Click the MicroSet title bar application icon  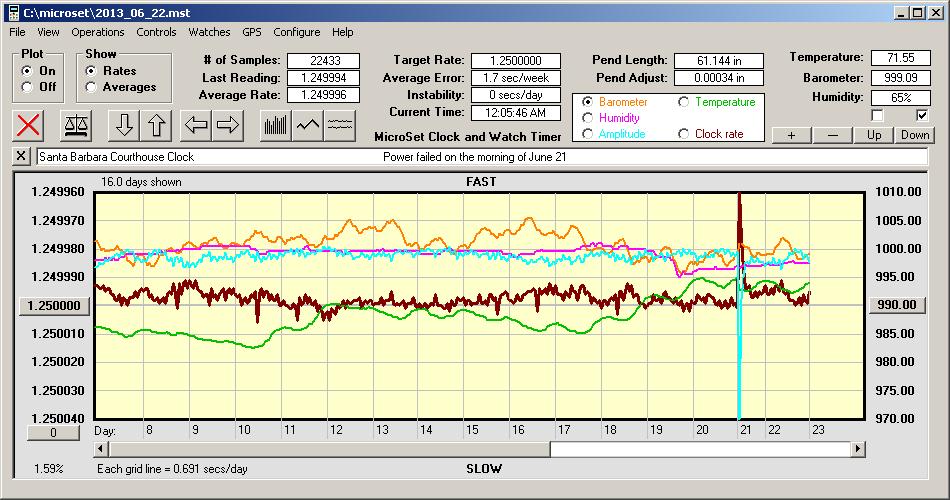pos(13,13)
